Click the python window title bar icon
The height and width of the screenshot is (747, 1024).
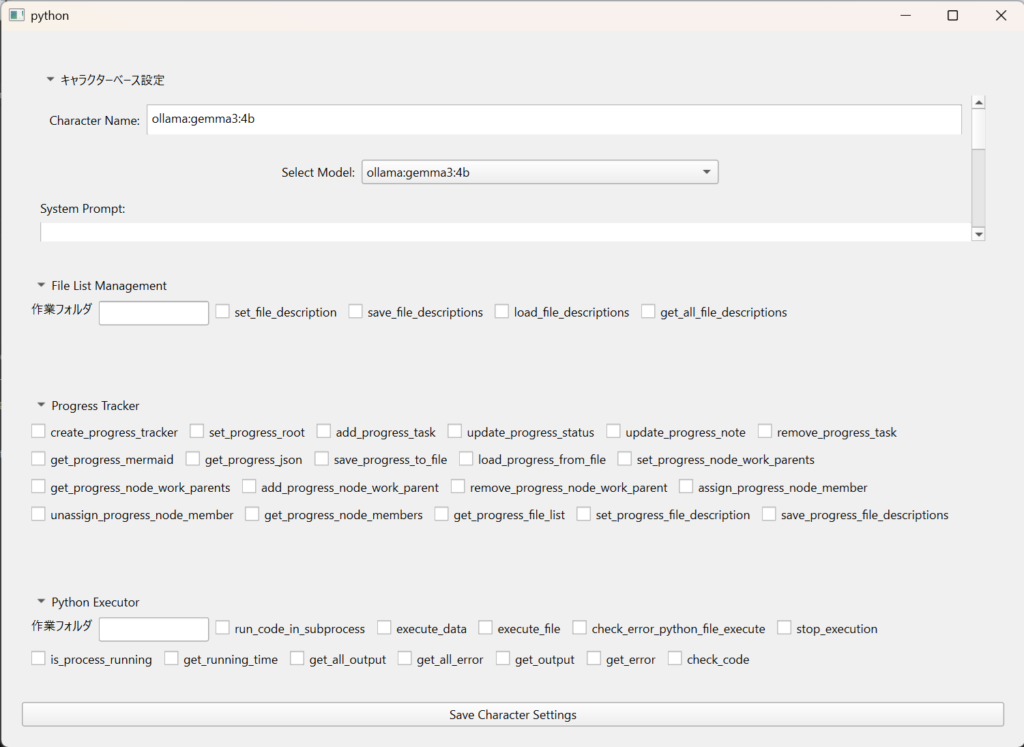click(16, 15)
